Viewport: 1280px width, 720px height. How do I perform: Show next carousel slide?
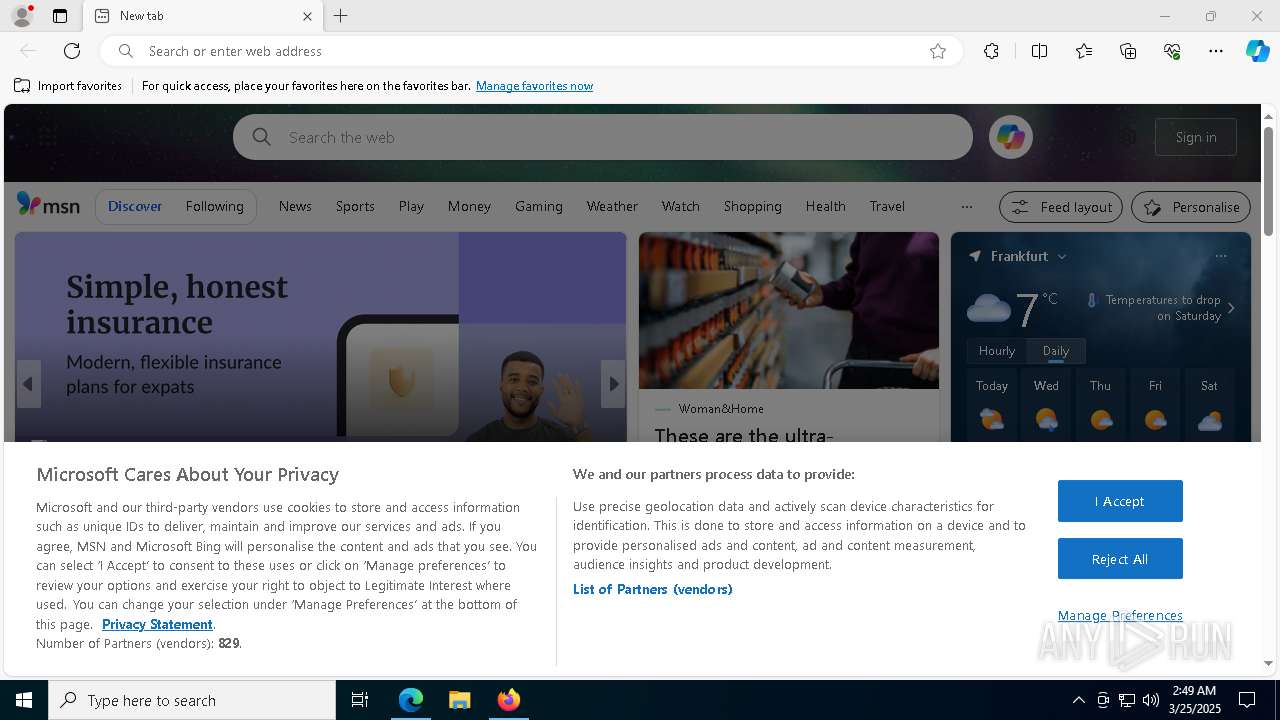point(613,384)
